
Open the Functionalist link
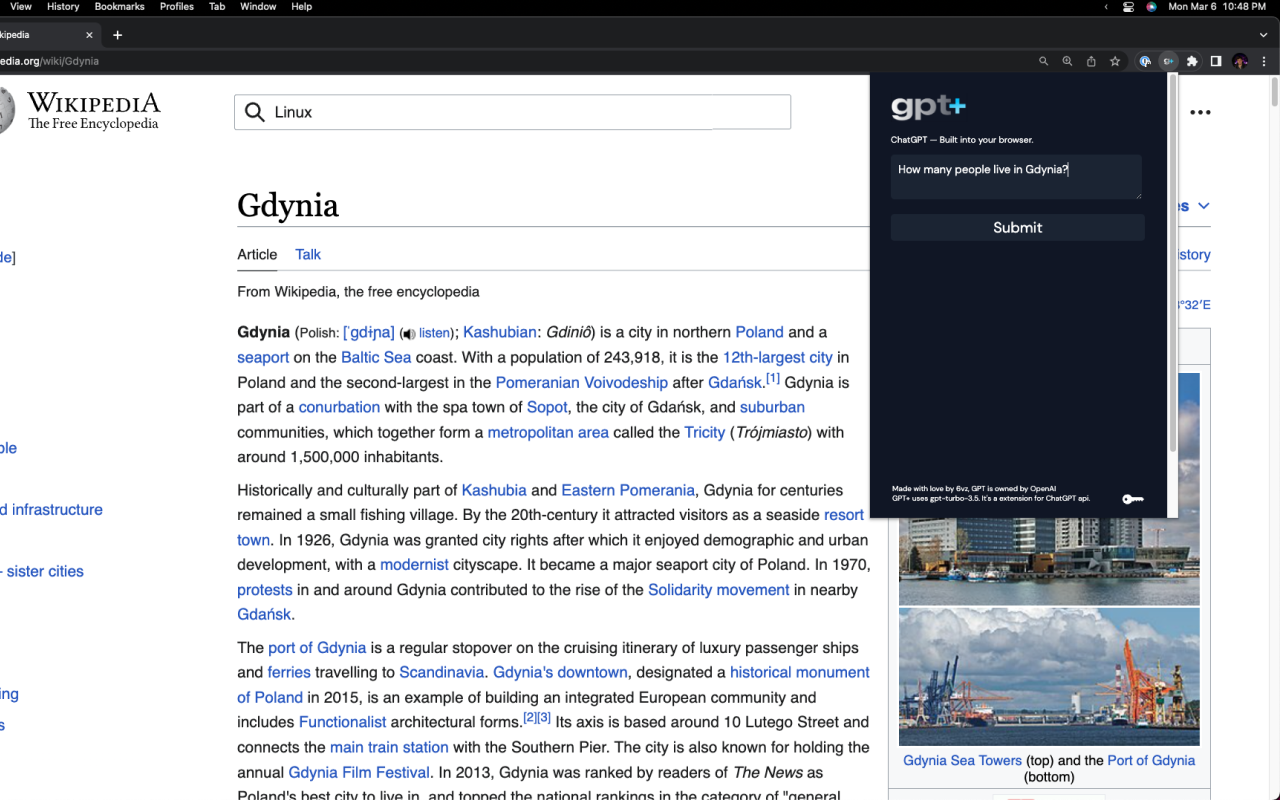pyautogui.click(x=342, y=722)
